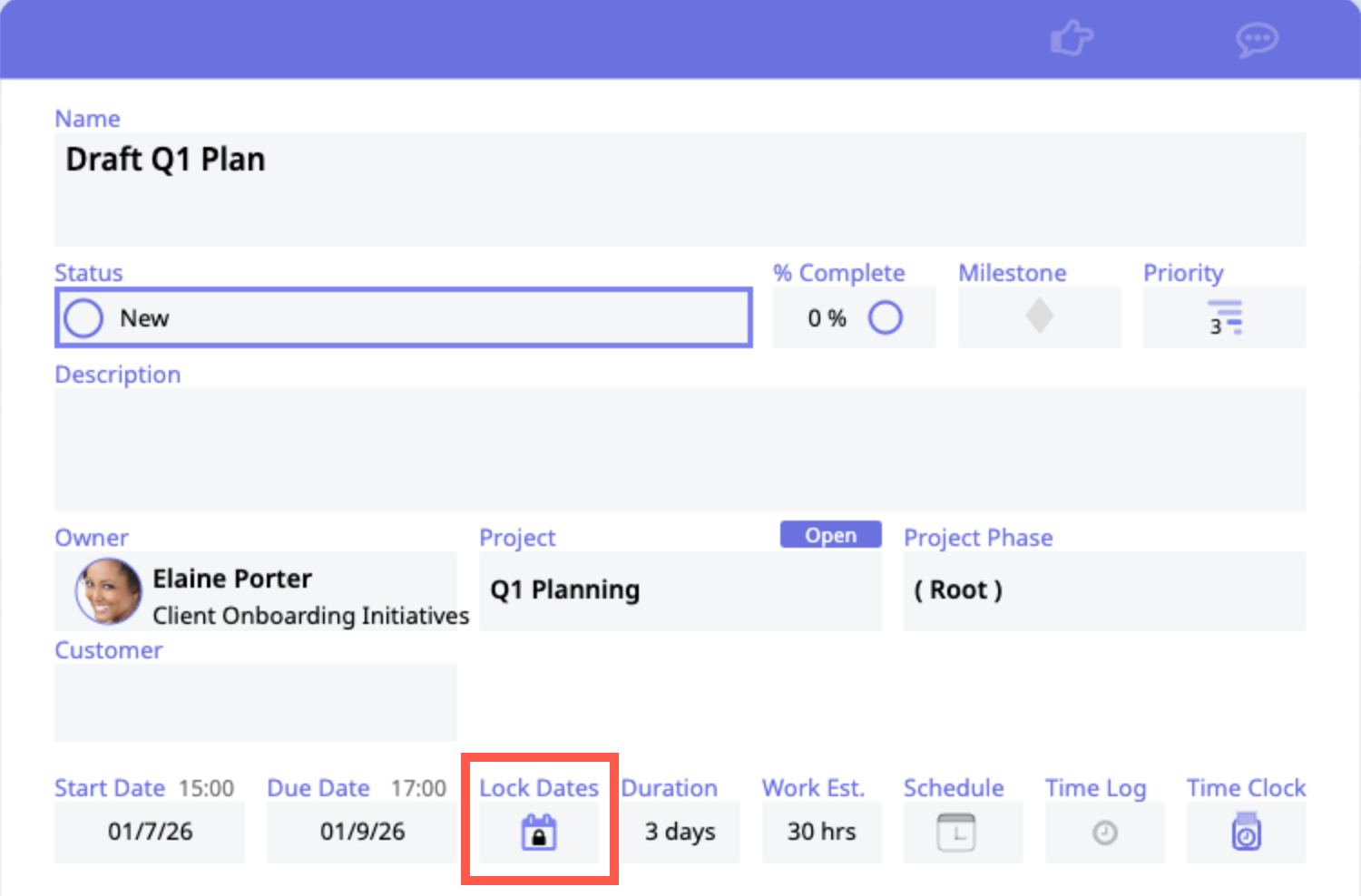Open the comments speech bubble icon
The width and height of the screenshot is (1361, 896).
tap(1257, 40)
